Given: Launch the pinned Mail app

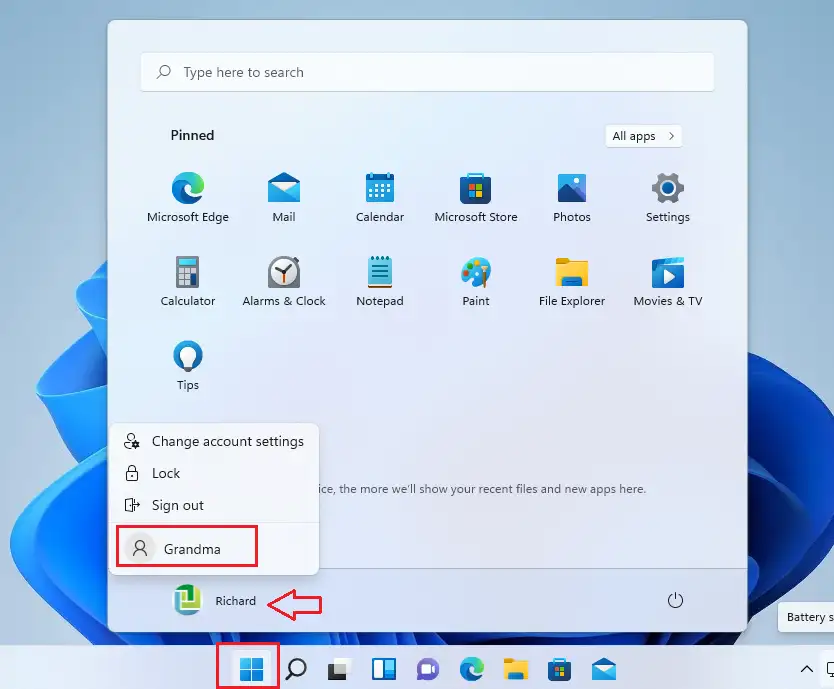Looking at the screenshot, I should [283, 197].
